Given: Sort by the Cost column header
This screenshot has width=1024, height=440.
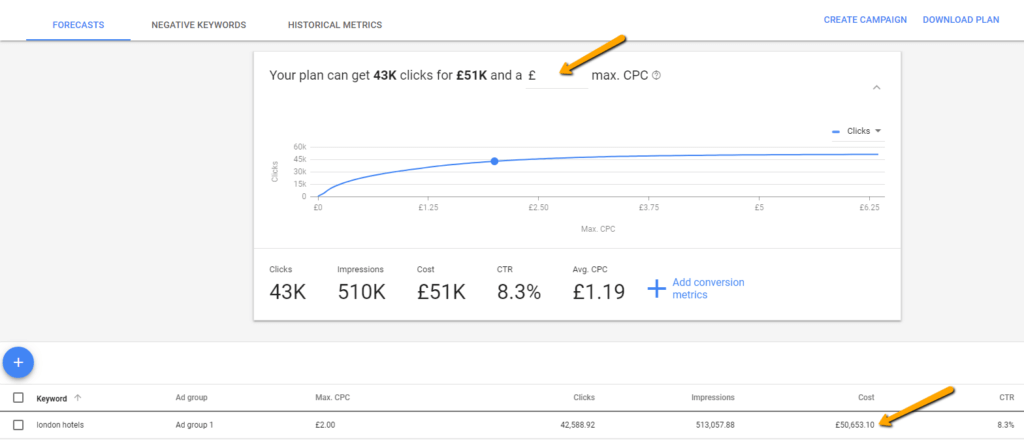Looking at the screenshot, I should (x=865, y=398).
